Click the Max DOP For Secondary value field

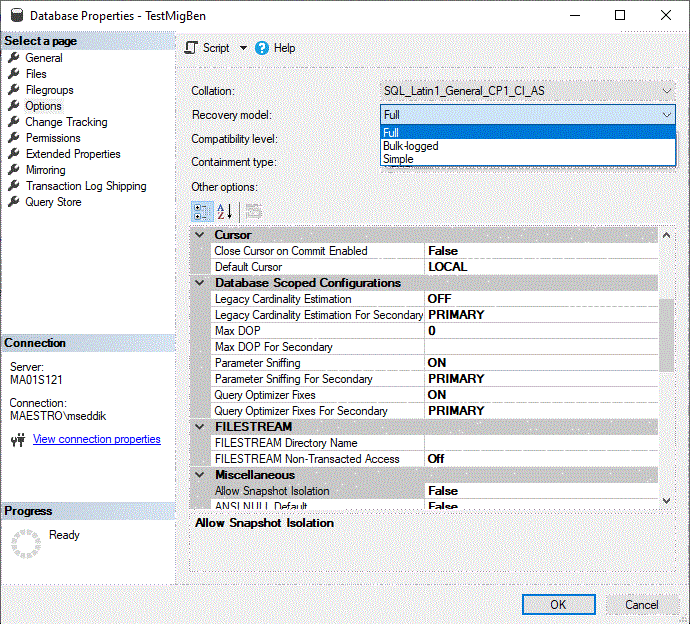pyautogui.click(x=541, y=347)
